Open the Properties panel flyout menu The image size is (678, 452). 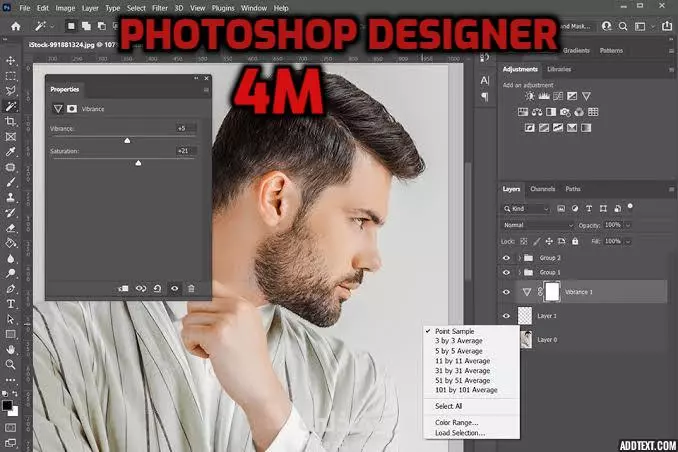pos(206,90)
